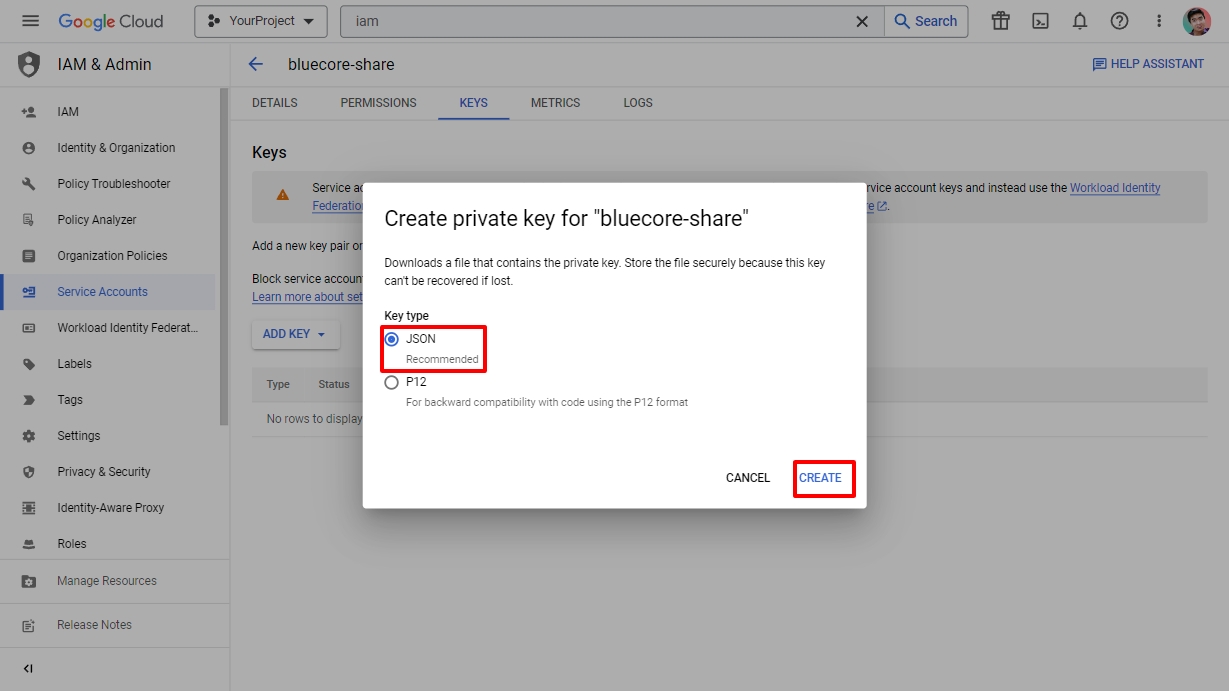Open the YourProject project selector
Image resolution: width=1229 pixels, height=691 pixels.
pos(260,21)
